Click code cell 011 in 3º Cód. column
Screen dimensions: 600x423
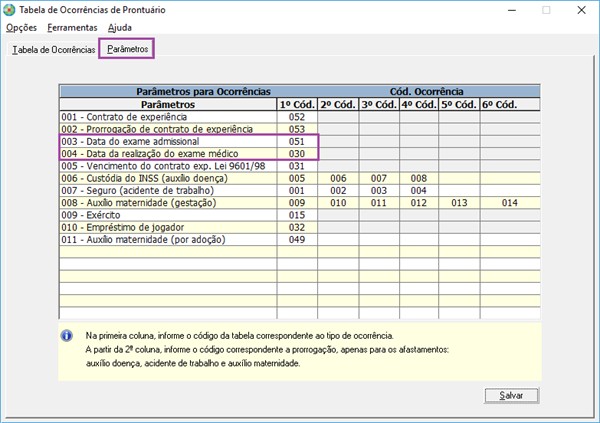click(x=379, y=203)
